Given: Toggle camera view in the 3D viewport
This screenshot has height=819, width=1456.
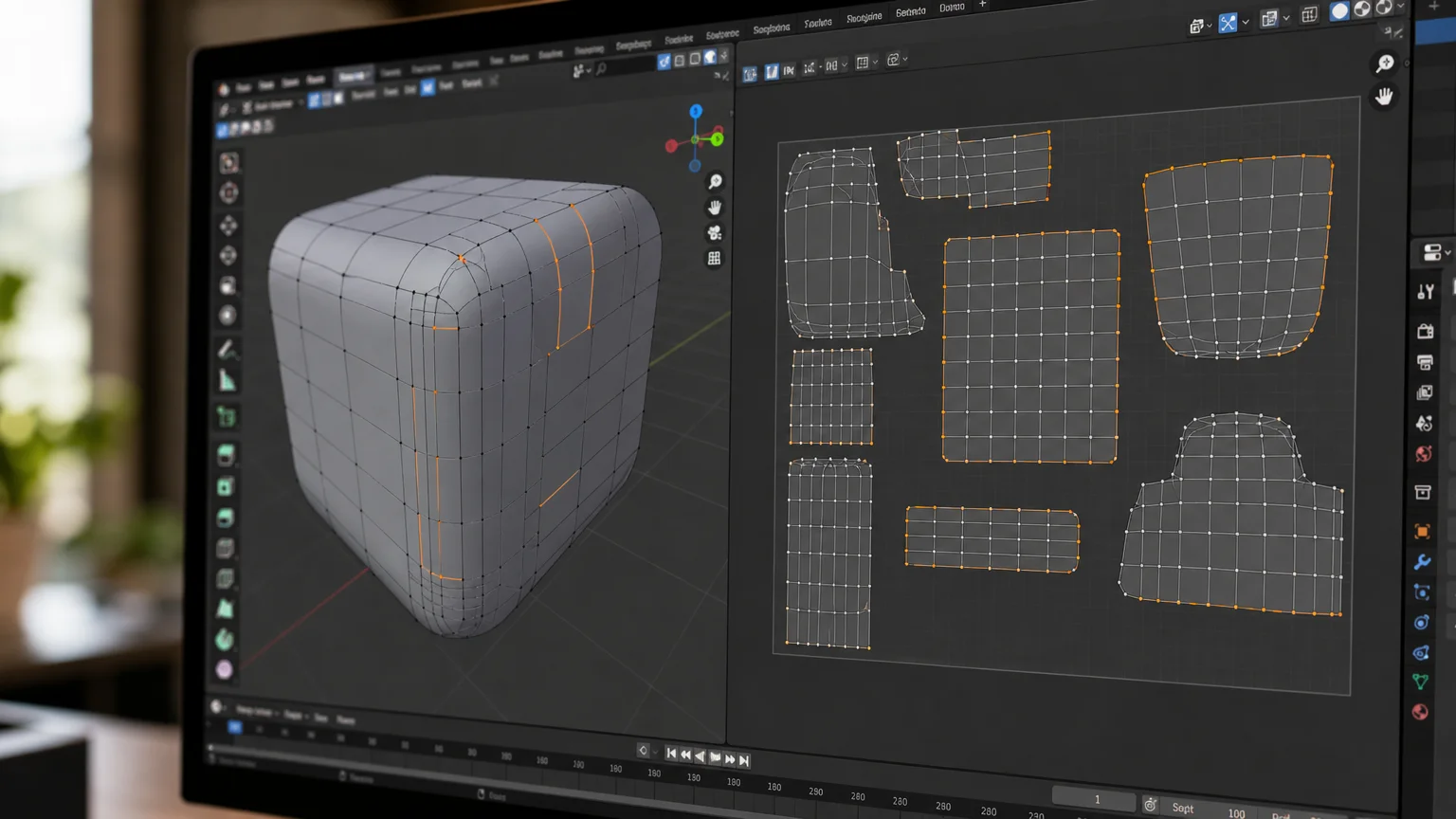Looking at the screenshot, I should (715, 232).
